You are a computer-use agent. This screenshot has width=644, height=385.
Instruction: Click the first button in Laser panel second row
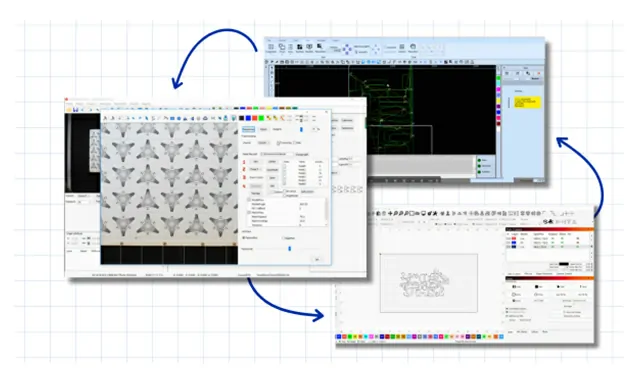click(516, 295)
